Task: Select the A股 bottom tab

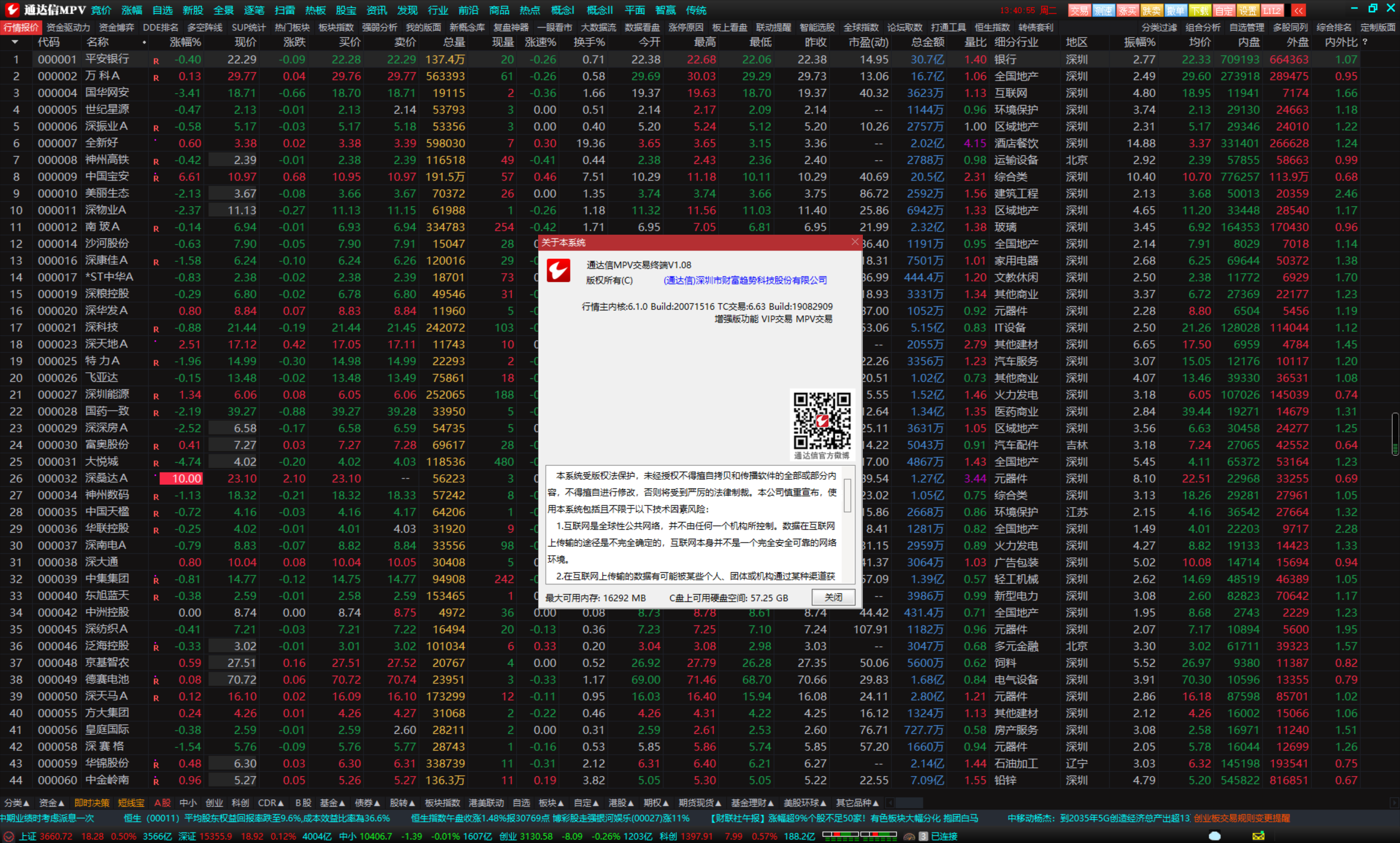Action: pyautogui.click(x=162, y=803)
